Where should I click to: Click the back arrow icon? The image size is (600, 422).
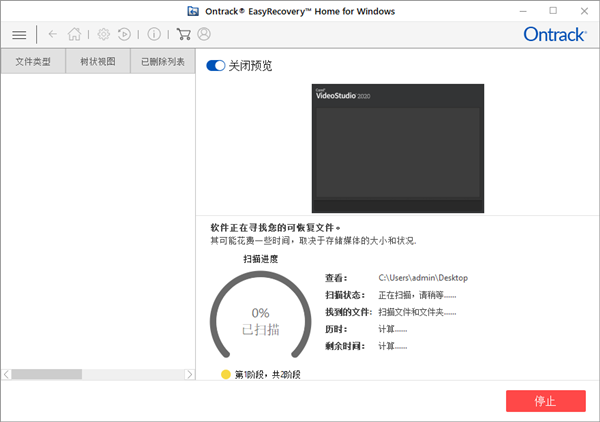pos(53,34)
